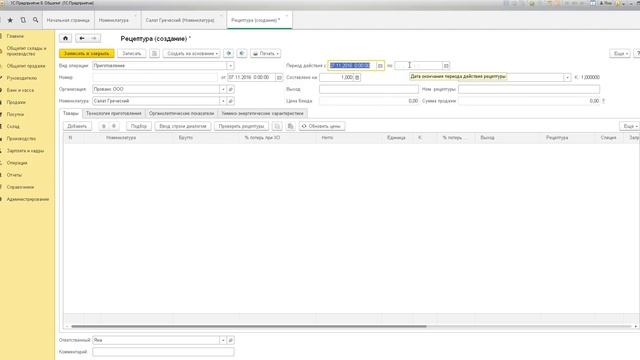Open Общепит склады и производство section
Viewport: 640px width, 360px height.
[26, 51]
